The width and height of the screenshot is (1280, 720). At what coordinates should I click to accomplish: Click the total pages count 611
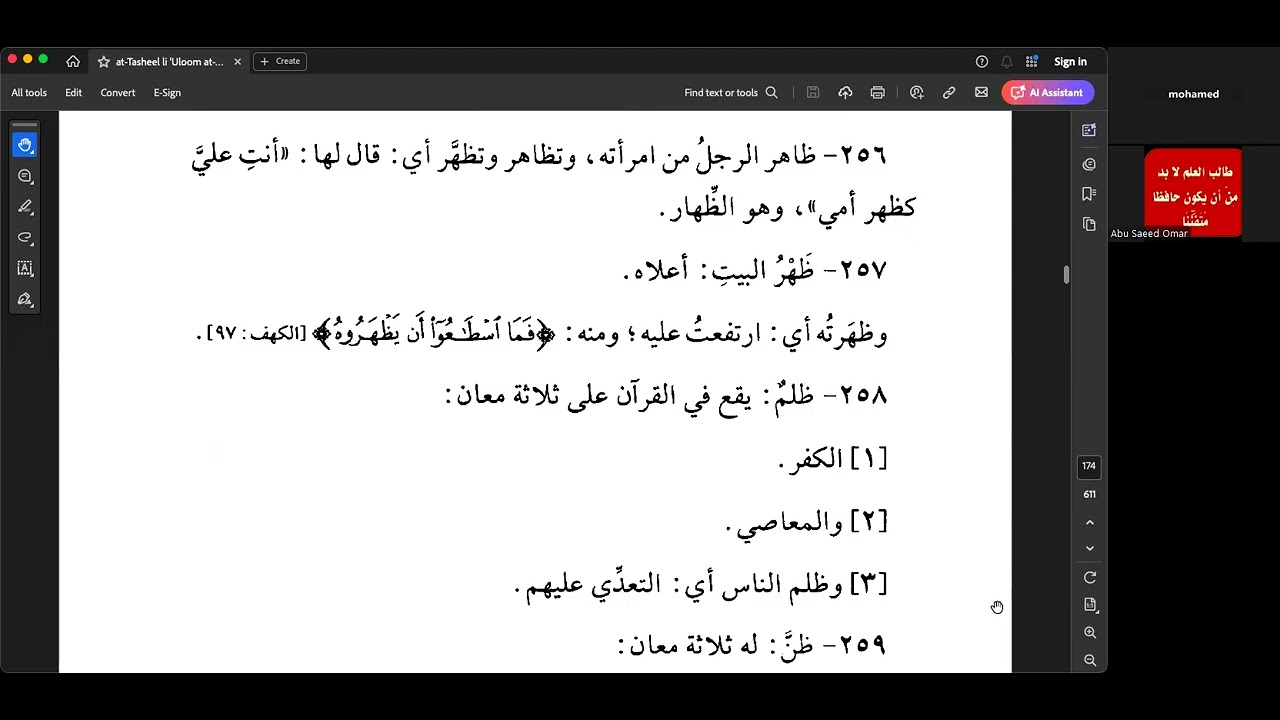(1089, 494)
